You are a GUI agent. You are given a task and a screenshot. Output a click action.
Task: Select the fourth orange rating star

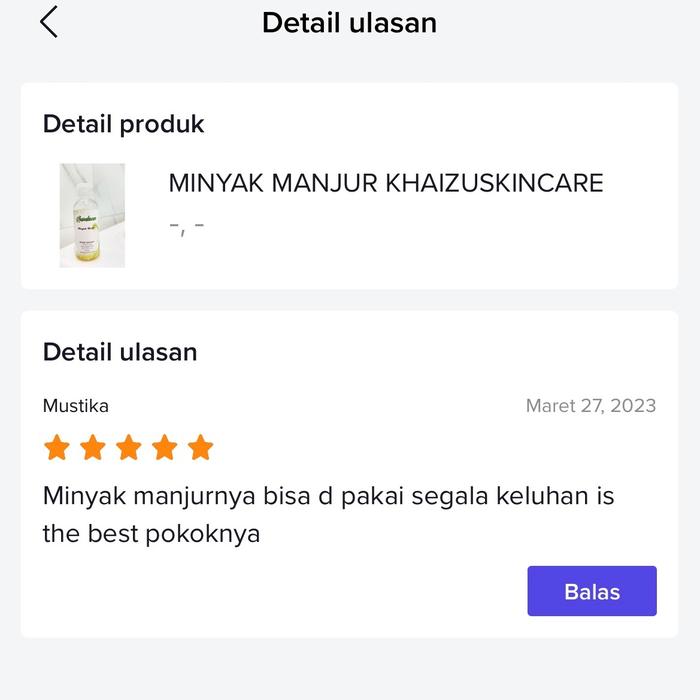click(x=165, y=447)
